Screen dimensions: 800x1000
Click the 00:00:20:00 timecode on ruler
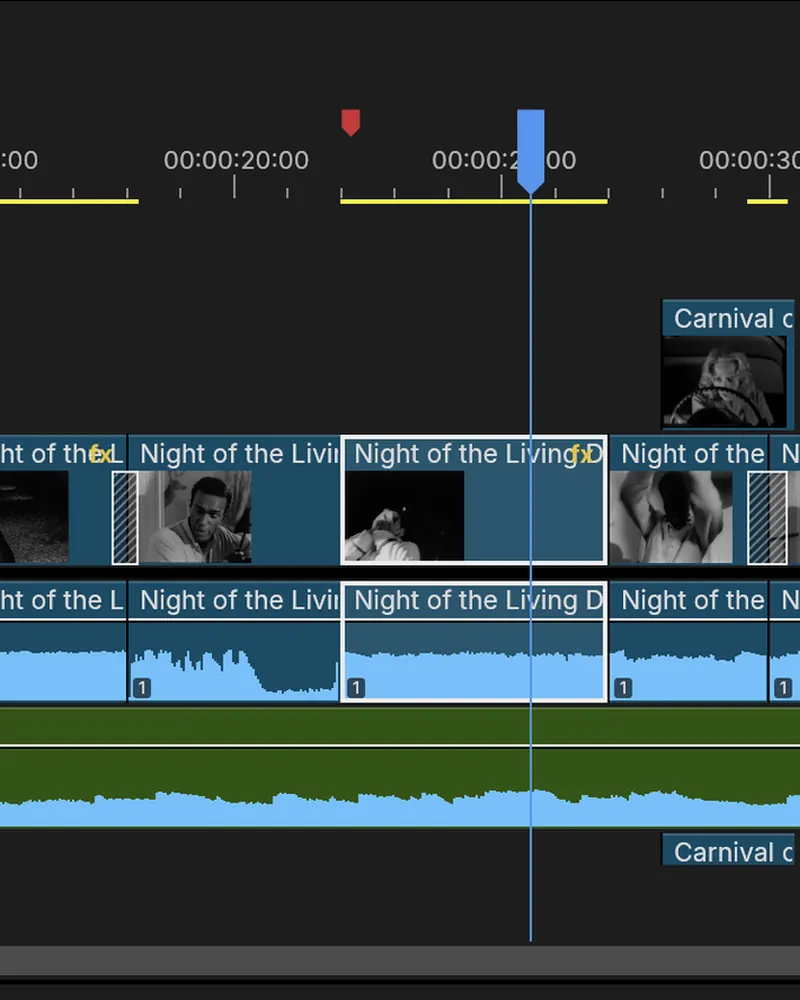pyautogui.click(x=236, y=160)
